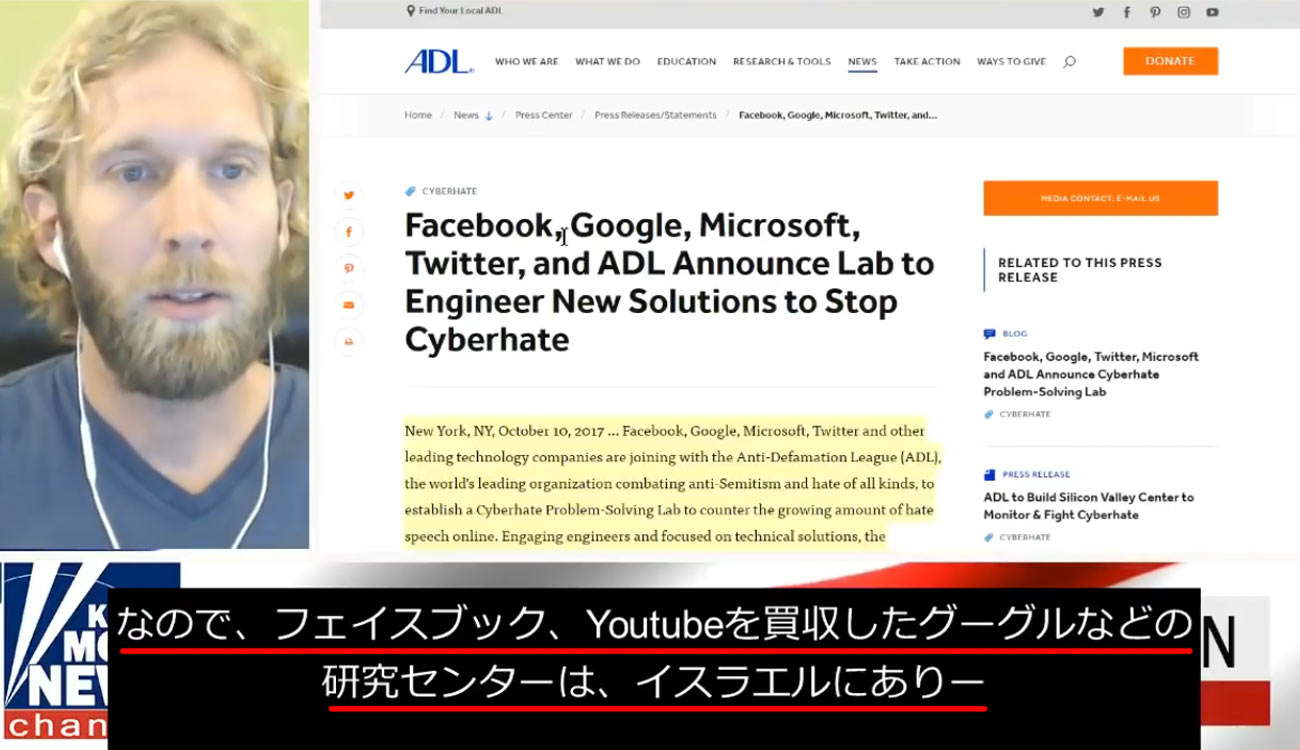This screenshot has width=1300, height=750.
Task: Open the Who We Are menu
Action: point(527,62)
